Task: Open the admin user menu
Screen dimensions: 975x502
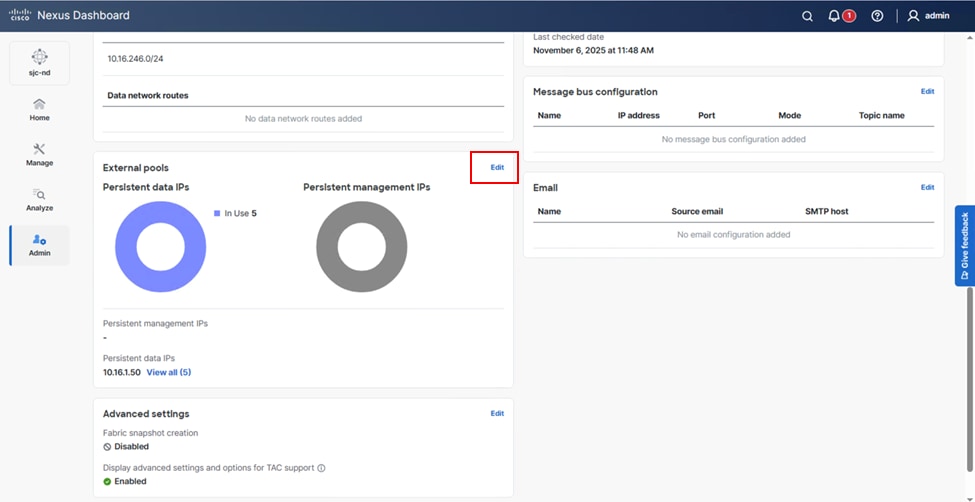Action: [x=928, y=16]
